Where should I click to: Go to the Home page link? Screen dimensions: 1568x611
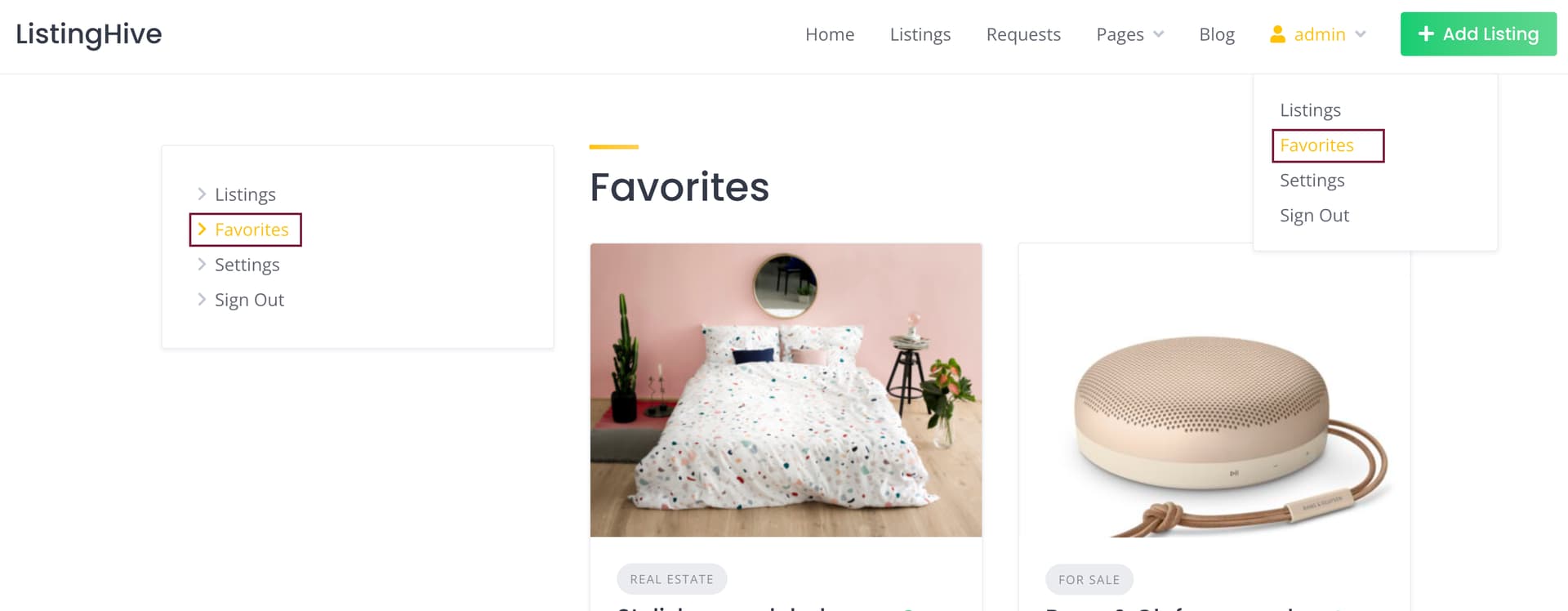[x=830, y=34]
